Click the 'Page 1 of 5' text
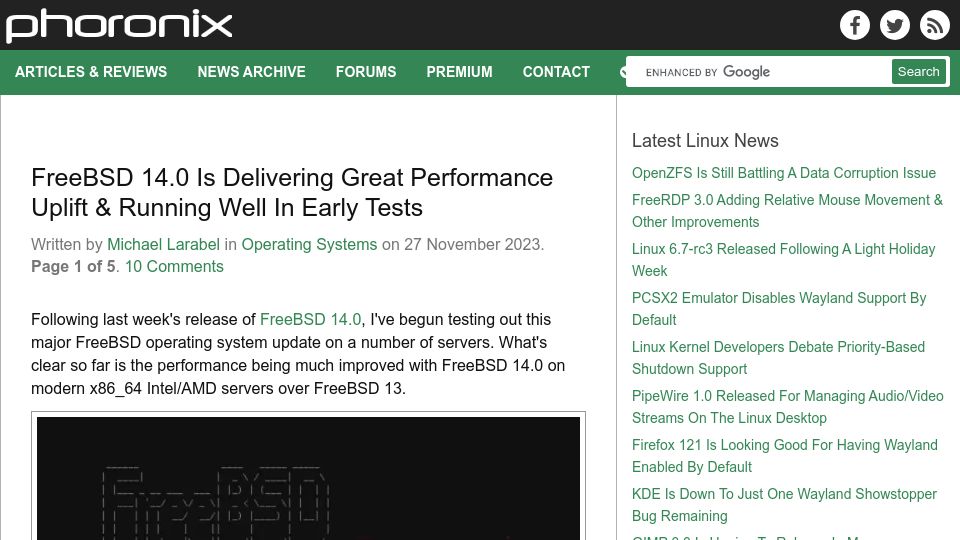The width and height of the screenshot is (960, 540). [73, 266]
